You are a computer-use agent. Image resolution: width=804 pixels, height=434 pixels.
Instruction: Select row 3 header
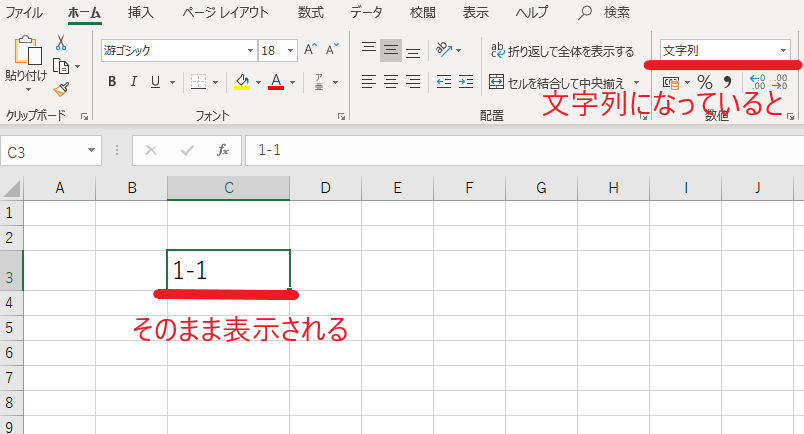(x=11, y=270)
